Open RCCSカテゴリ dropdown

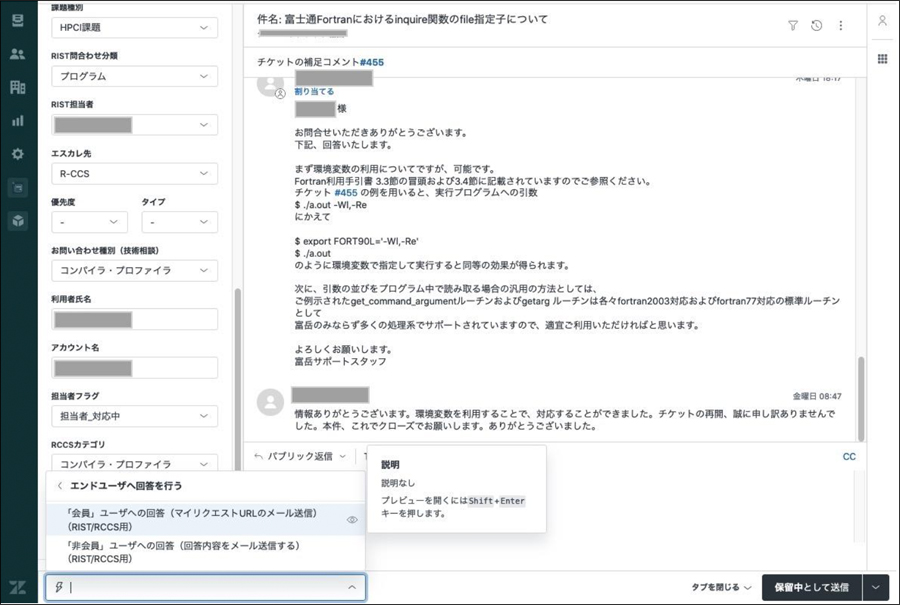click(134, 463)
